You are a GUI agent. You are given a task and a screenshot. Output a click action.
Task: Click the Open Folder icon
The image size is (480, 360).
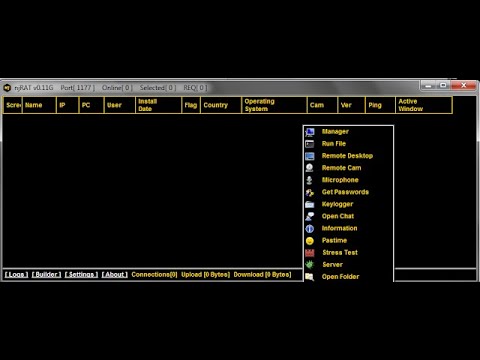point(310,277)
